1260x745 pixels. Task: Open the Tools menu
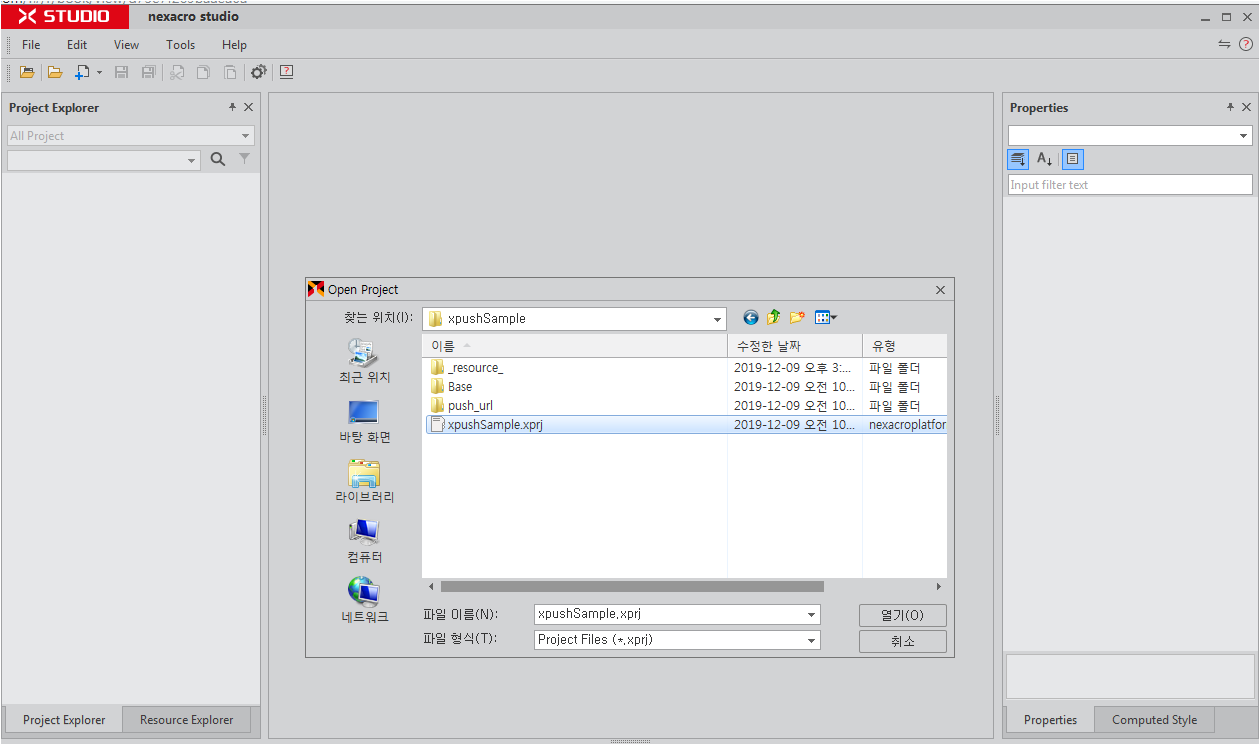[x=181, y=45]
